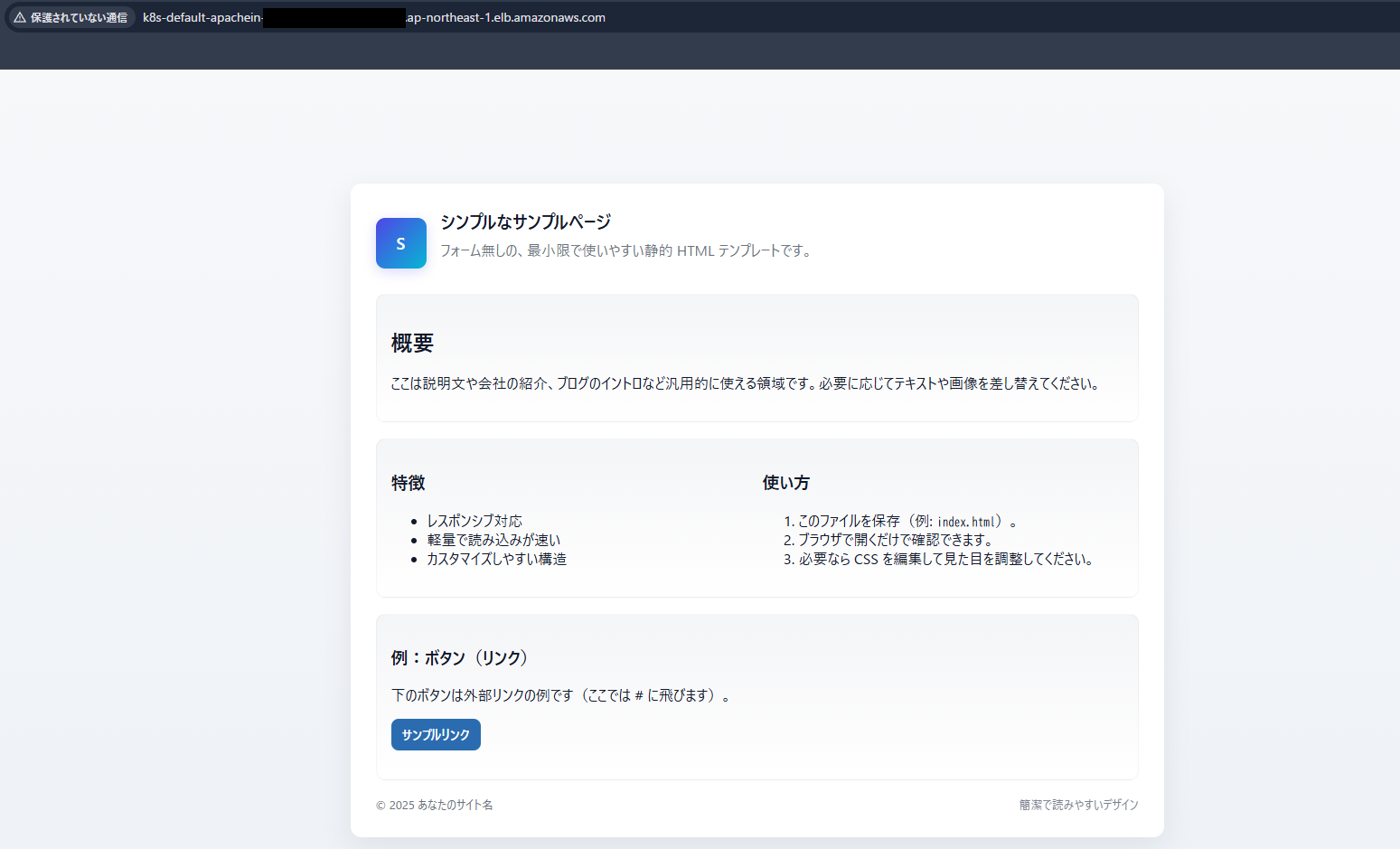Click the 使い方 section heading
Screen dimensions: 1400x849
[785, 483]
